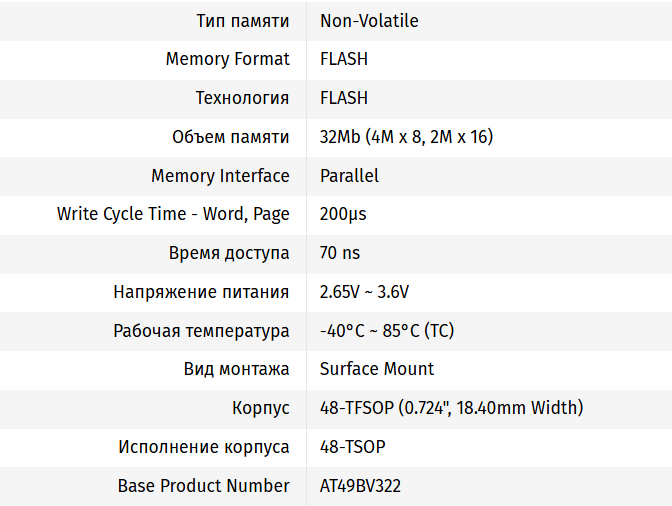Click the 'Surface Mount' value
Image resolution: width=672 pixels, height=506 pixels.
(x=377, y=369)
